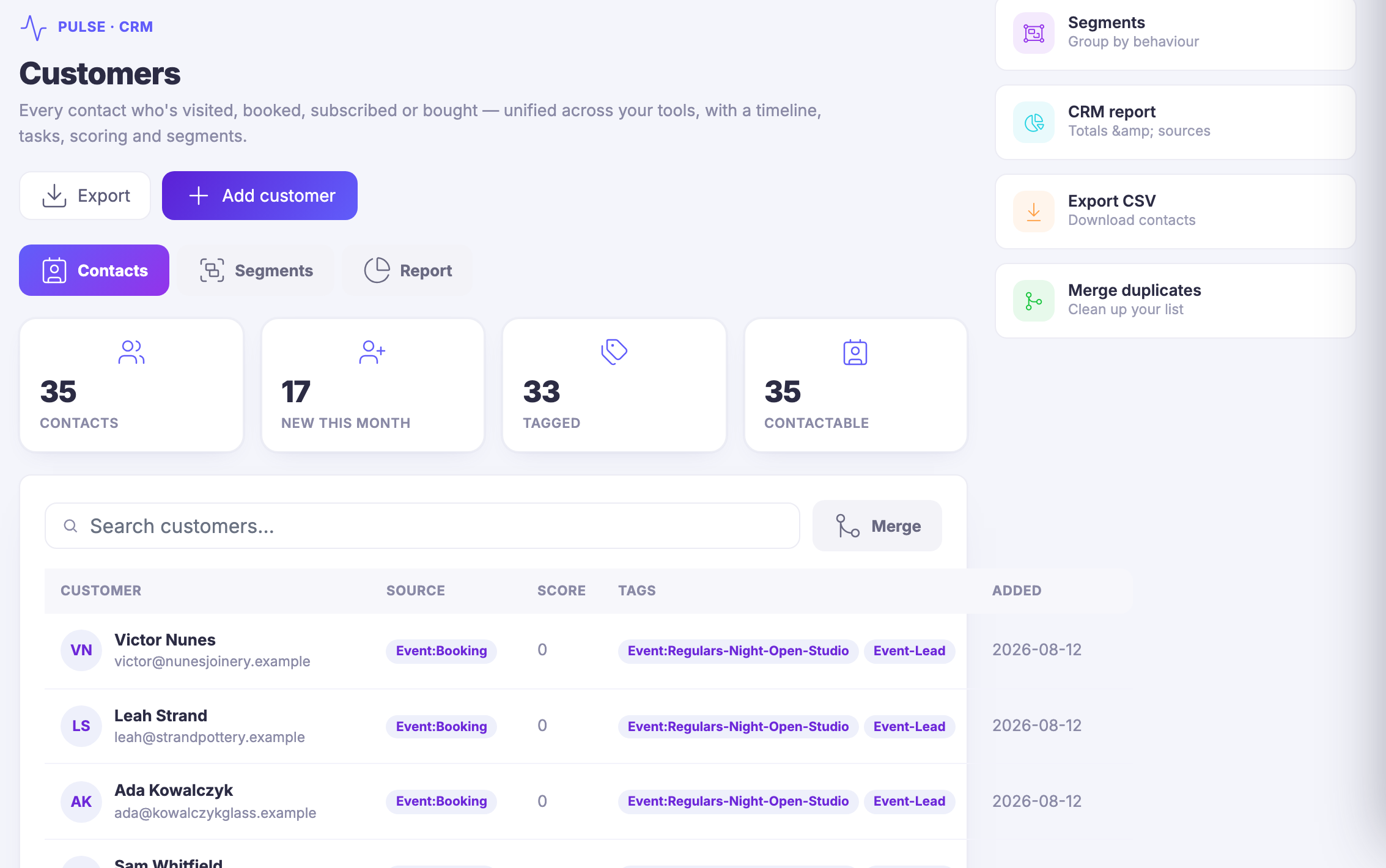This screenshot has width=1386, height=868.
Task: Click the teal CRM report pie icon
Action: 1034,122
